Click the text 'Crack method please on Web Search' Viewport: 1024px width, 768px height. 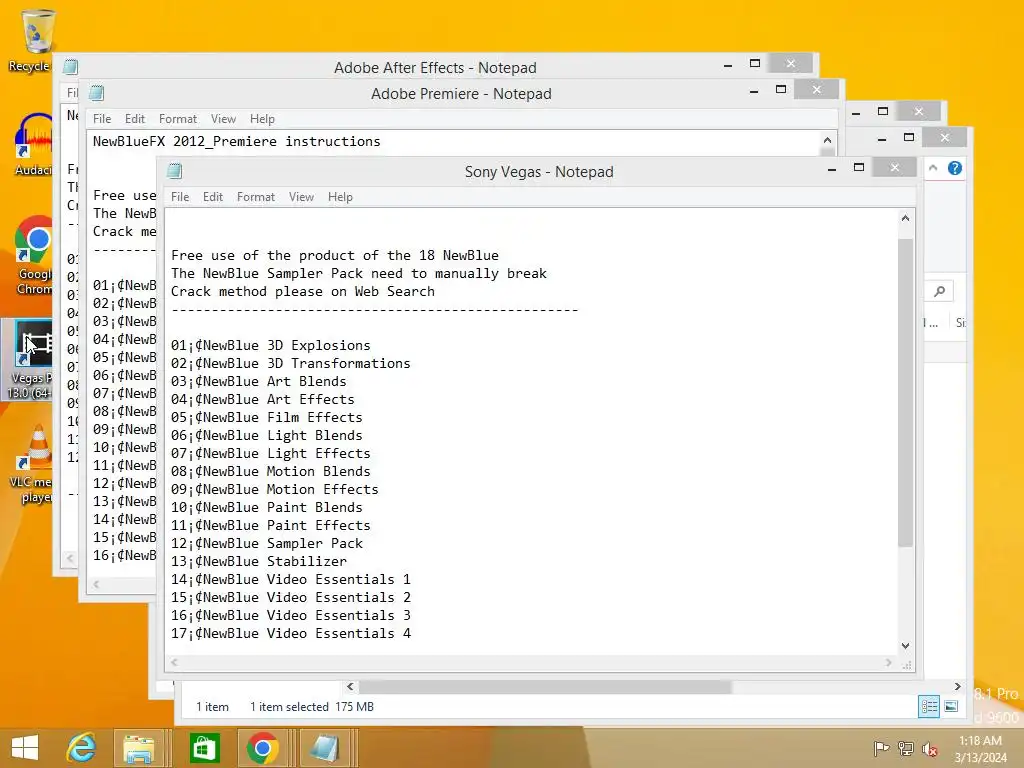pos(302,291)
